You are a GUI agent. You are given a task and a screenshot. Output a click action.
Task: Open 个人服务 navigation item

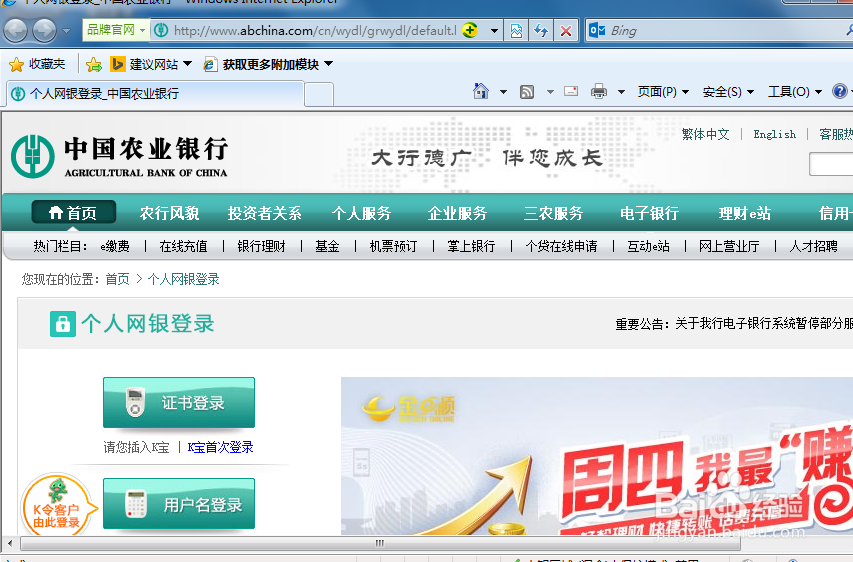coord(361,213)
